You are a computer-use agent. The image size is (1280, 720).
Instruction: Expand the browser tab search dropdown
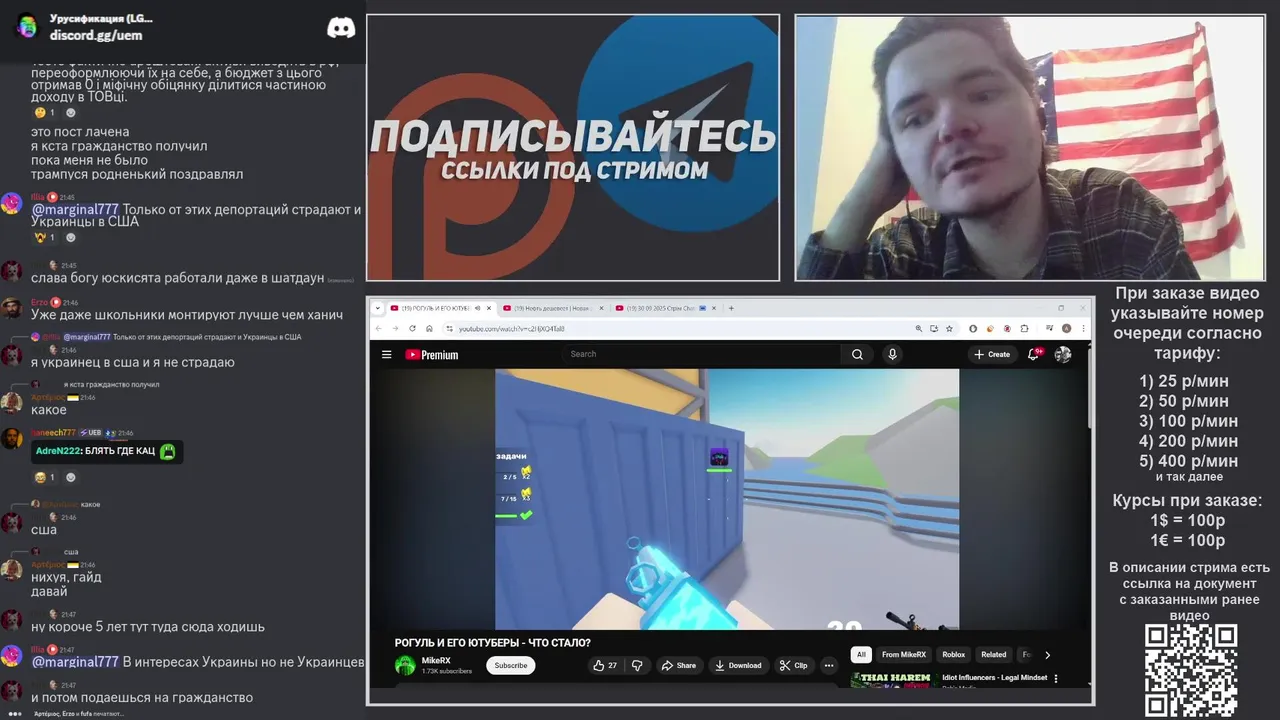(377, 308)
